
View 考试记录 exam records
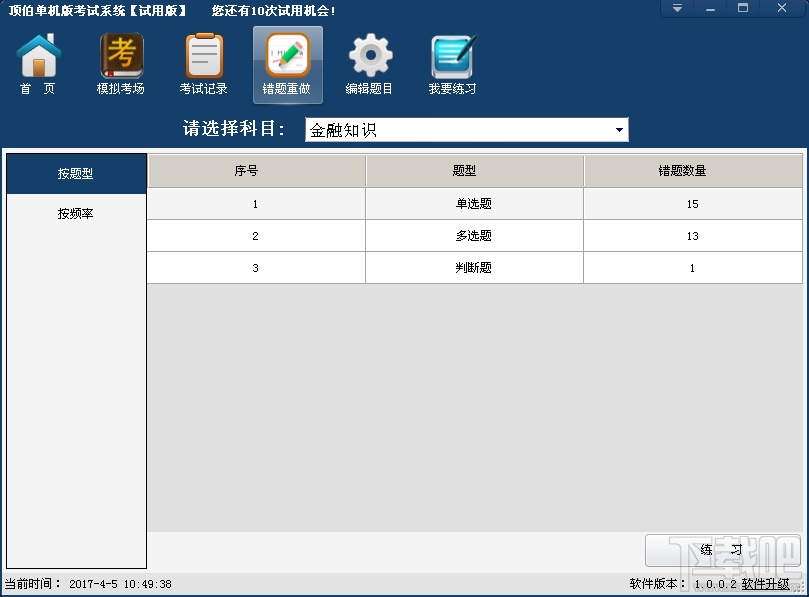click(x=203, y=62)
